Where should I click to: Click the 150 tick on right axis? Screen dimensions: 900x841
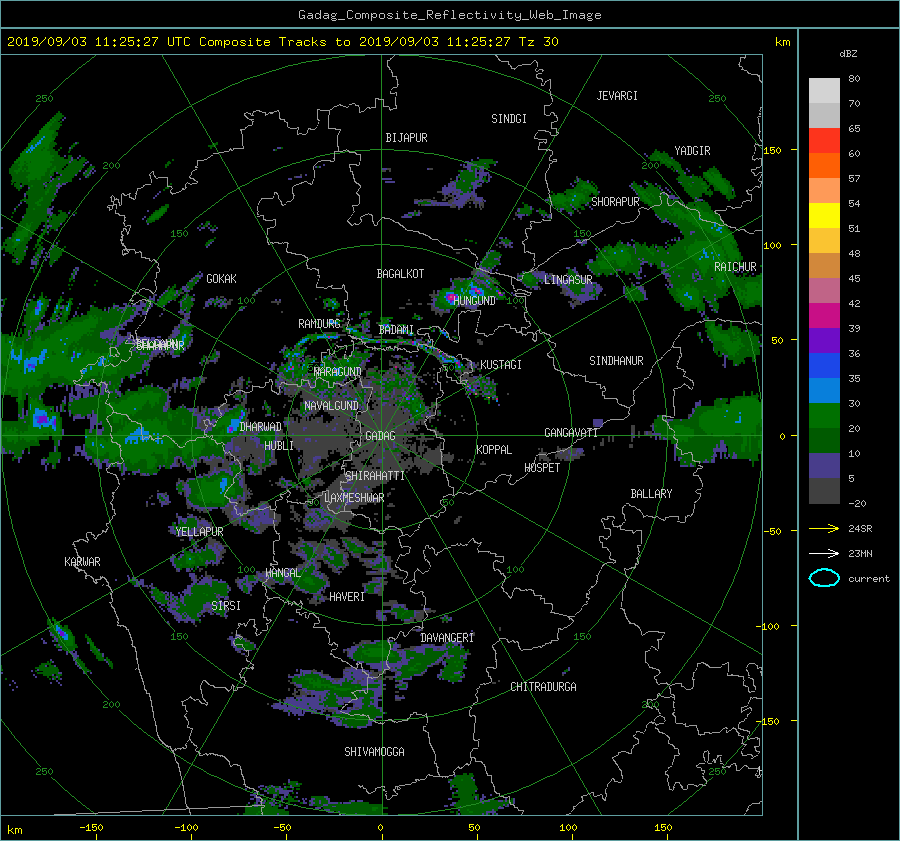pos(773,150)
